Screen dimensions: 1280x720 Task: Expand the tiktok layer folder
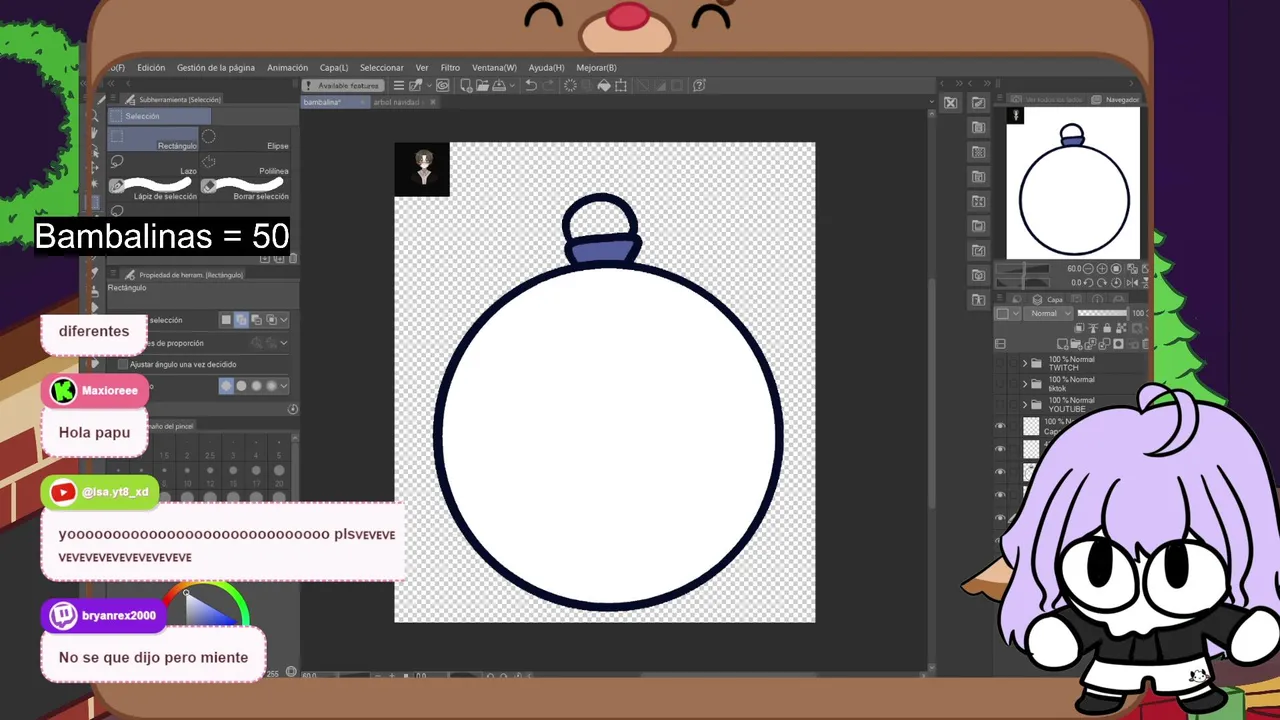pyautogui.click(x=1025, y=383)
